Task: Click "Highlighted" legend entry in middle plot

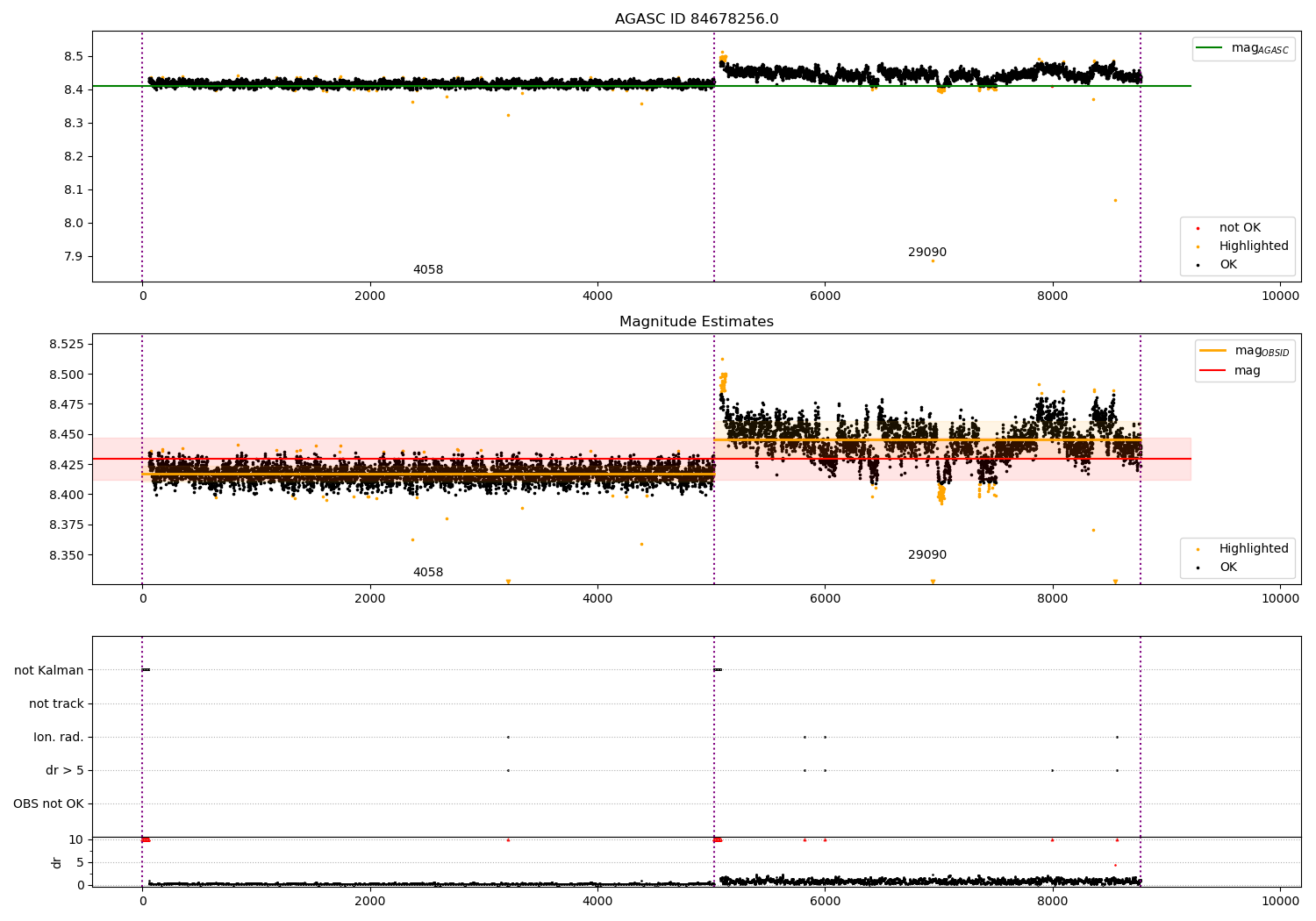Action: tap(1254, 549)
